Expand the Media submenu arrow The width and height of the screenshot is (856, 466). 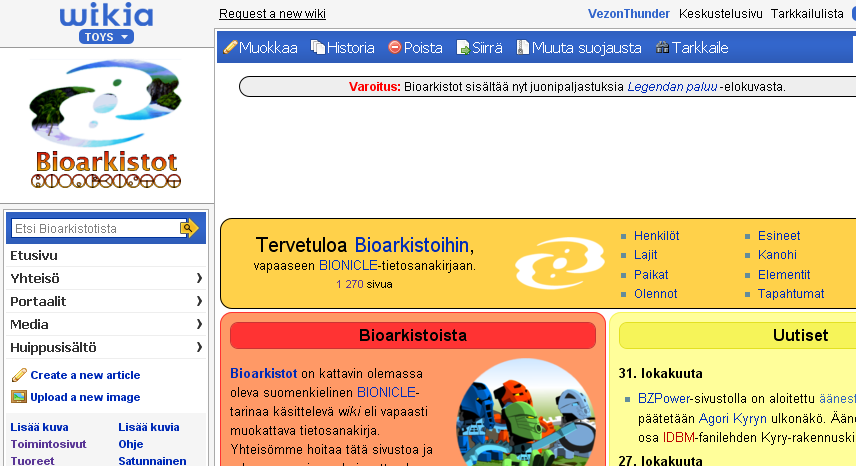click(x=199, y=324)
